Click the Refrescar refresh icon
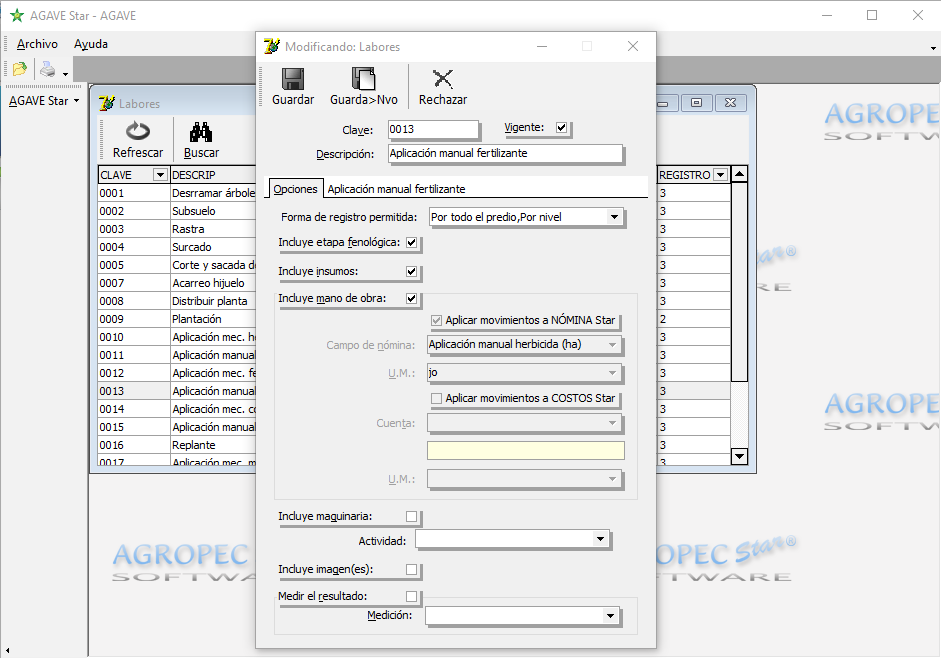Viewport: 941px width, 658px height. 138,132
